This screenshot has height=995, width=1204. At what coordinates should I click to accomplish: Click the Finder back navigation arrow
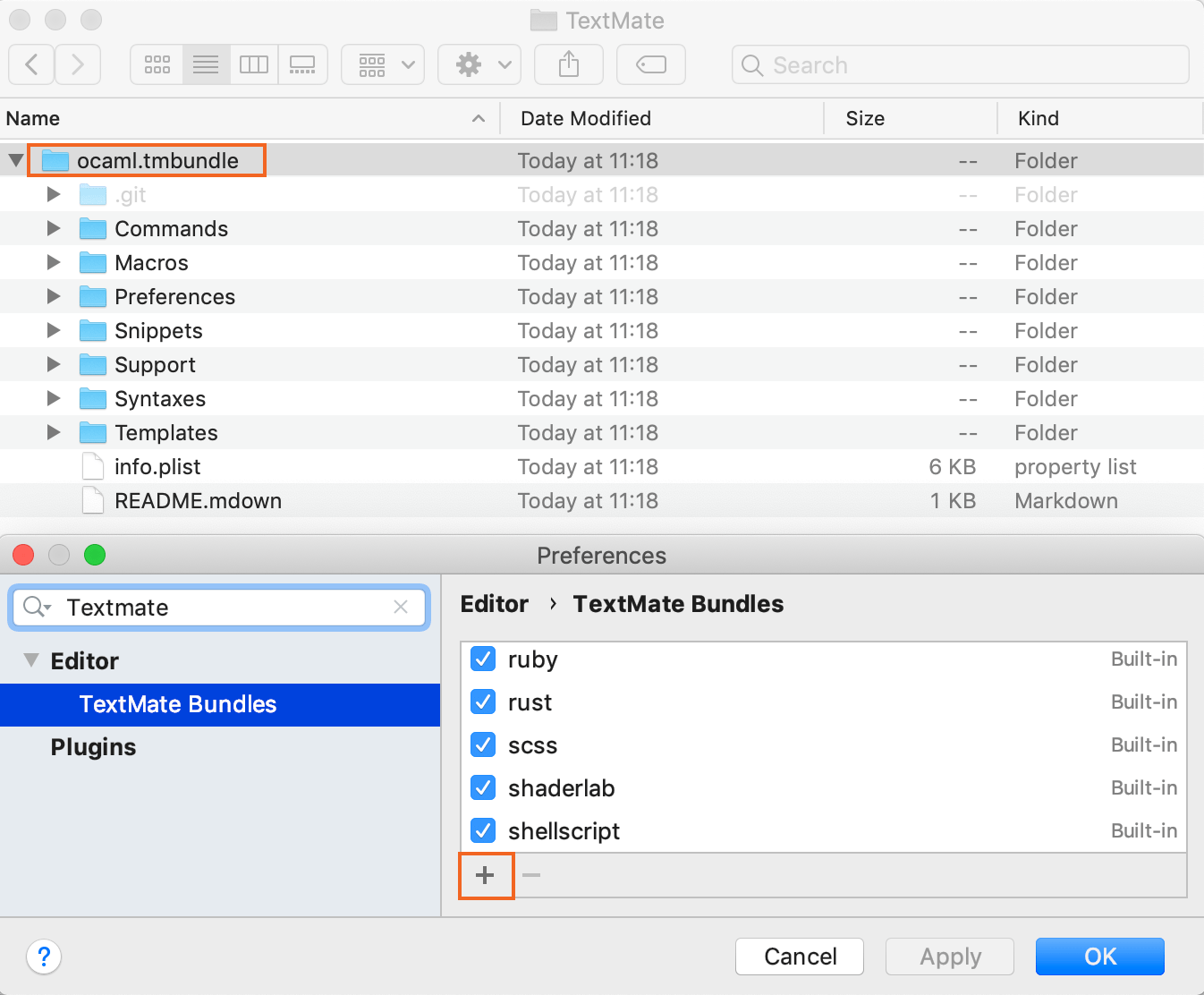point(30,64)
